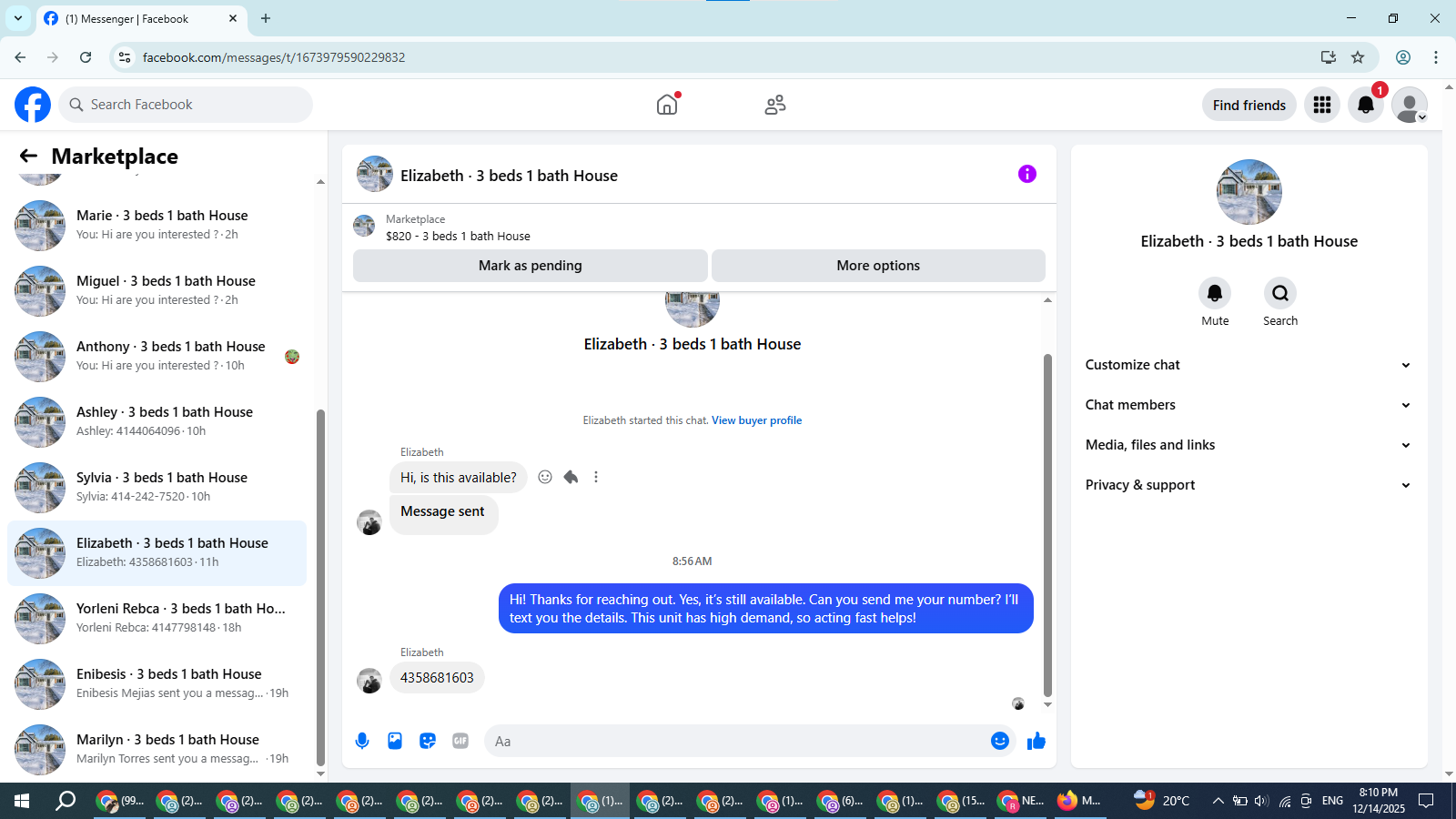Screen dimensions: 1456x819
Task: Expand Privacy & support section
Action: [x=1249, y=485]
